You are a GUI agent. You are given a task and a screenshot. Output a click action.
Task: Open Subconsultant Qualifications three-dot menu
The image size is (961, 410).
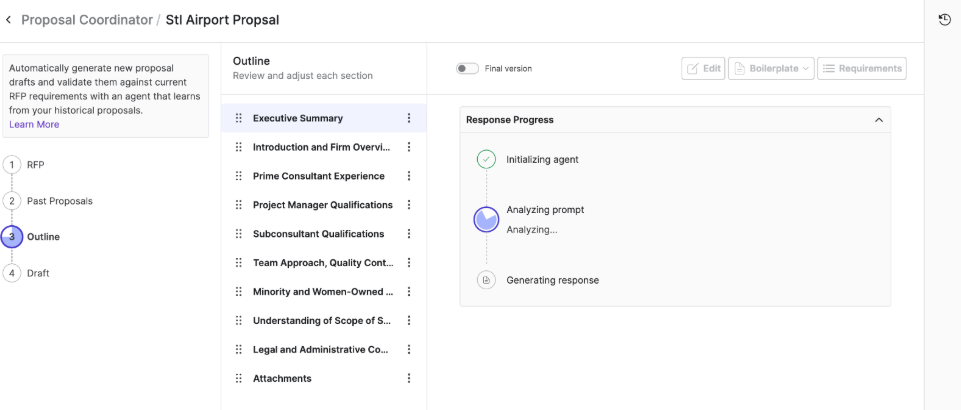(409, 234)
